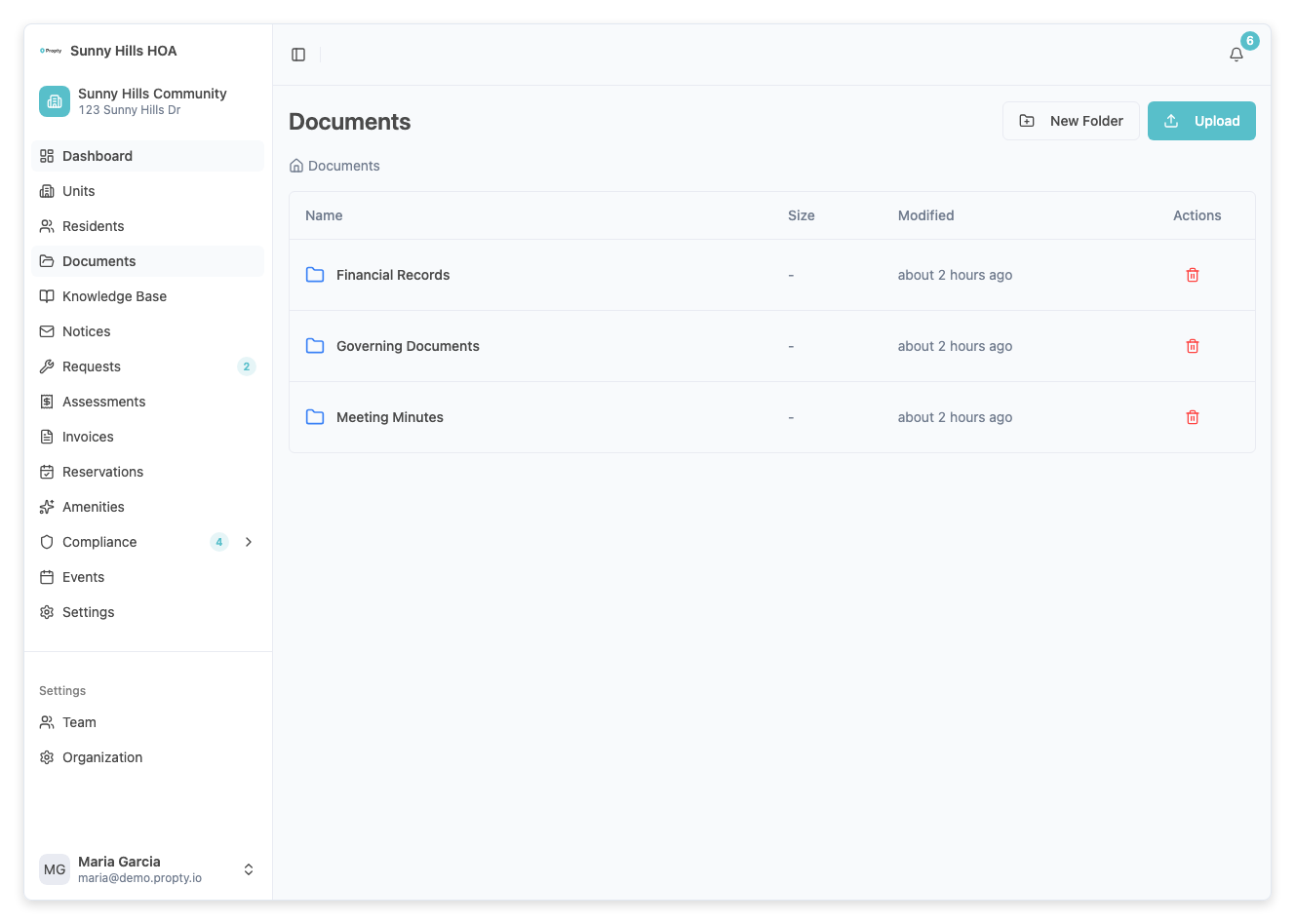Open the Knowledge Base
Image resolution: width=1295 pixels, height=924 pixels.
pyautogui.click(x=114, y=296)
